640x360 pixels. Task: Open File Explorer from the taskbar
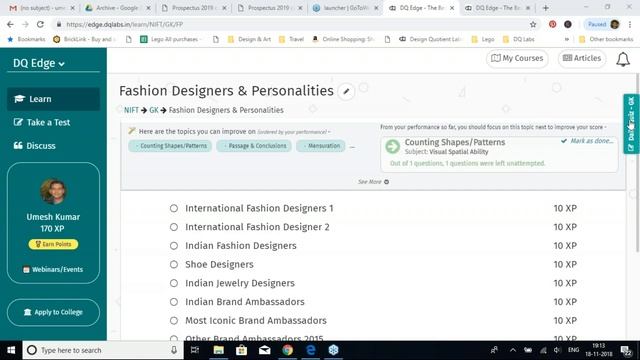pyautogui.click(x=218, y=350)
